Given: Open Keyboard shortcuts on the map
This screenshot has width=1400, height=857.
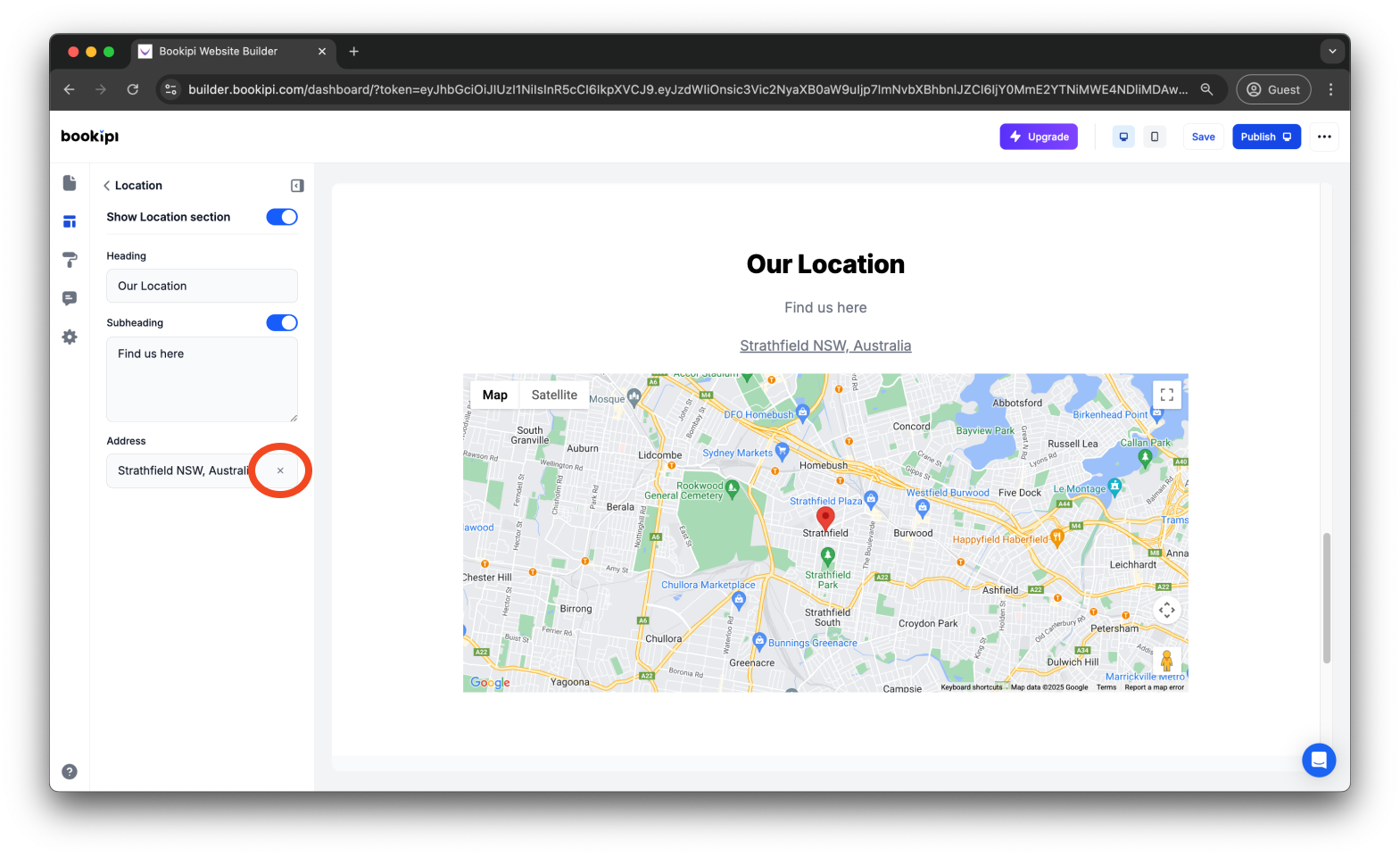Looking at the screenshot, I should [972, 687].
